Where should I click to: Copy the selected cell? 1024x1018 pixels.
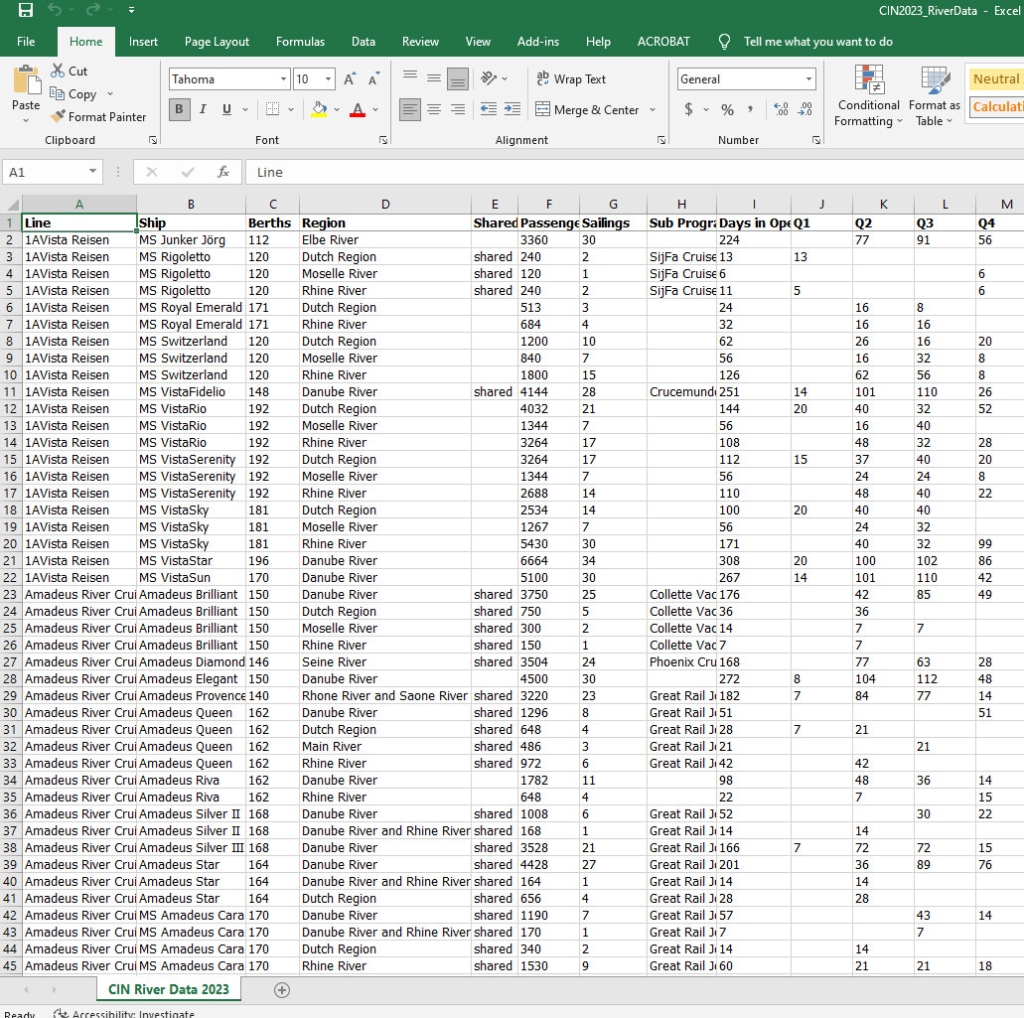point(74,94)
